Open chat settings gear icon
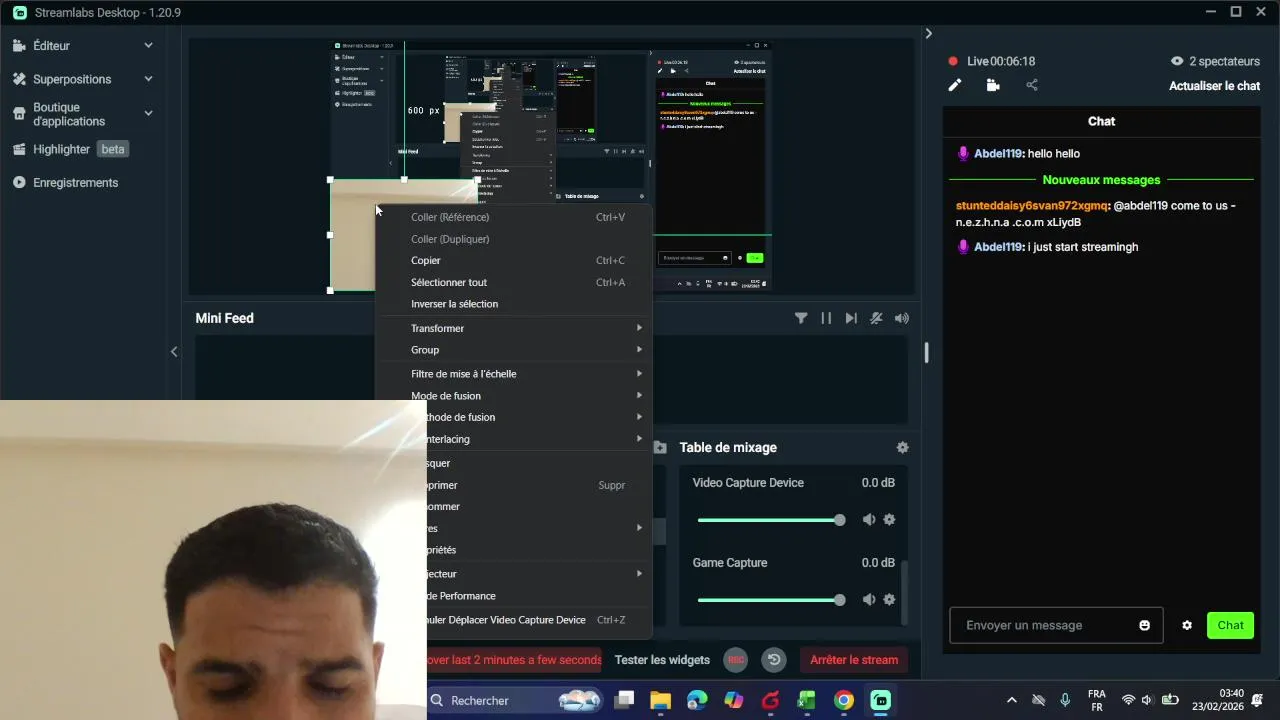The height and width of the screenshot is (720, 1280). (x=1187, y=626)
